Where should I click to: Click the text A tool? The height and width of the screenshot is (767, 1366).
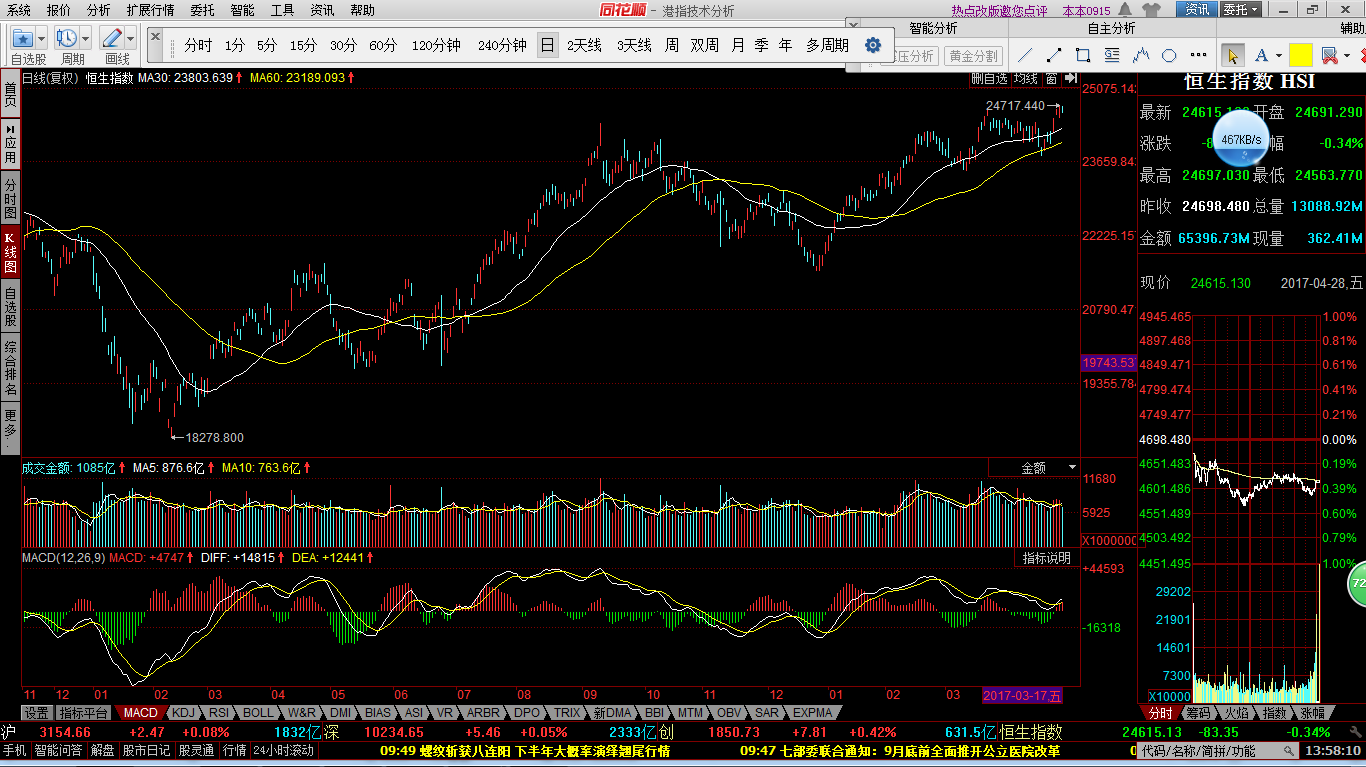click(1261, 55)
